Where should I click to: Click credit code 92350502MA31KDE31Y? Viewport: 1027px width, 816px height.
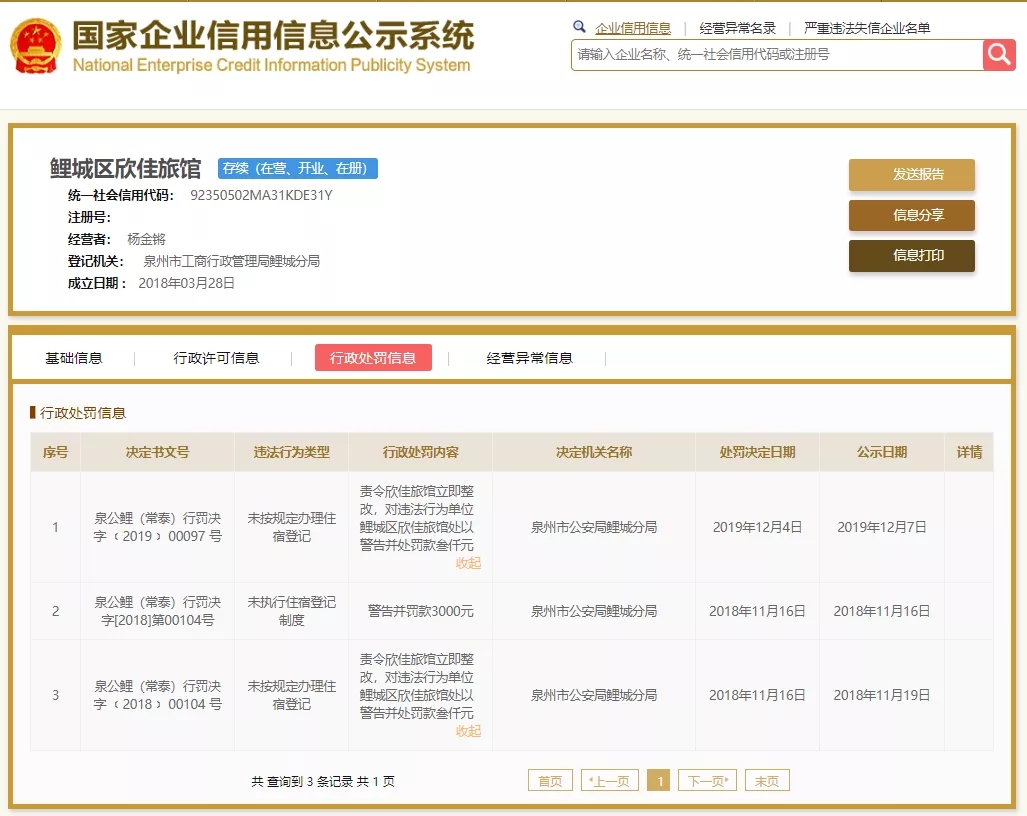tap(261, 195)
